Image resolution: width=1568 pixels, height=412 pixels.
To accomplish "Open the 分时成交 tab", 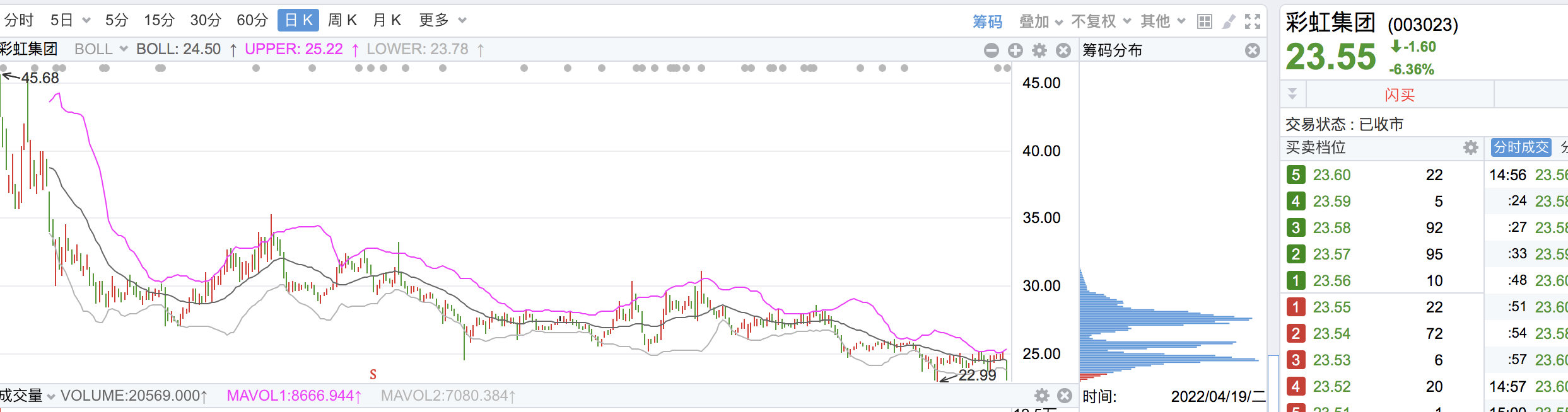I will pos(1521,147).
